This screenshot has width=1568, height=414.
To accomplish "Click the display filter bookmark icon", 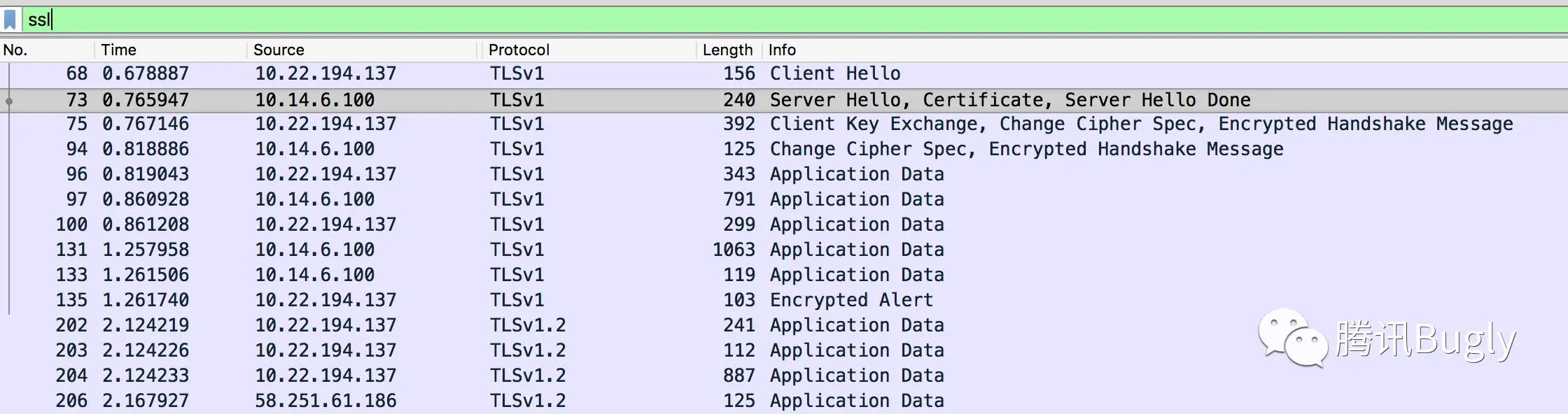I will (10, 20).
